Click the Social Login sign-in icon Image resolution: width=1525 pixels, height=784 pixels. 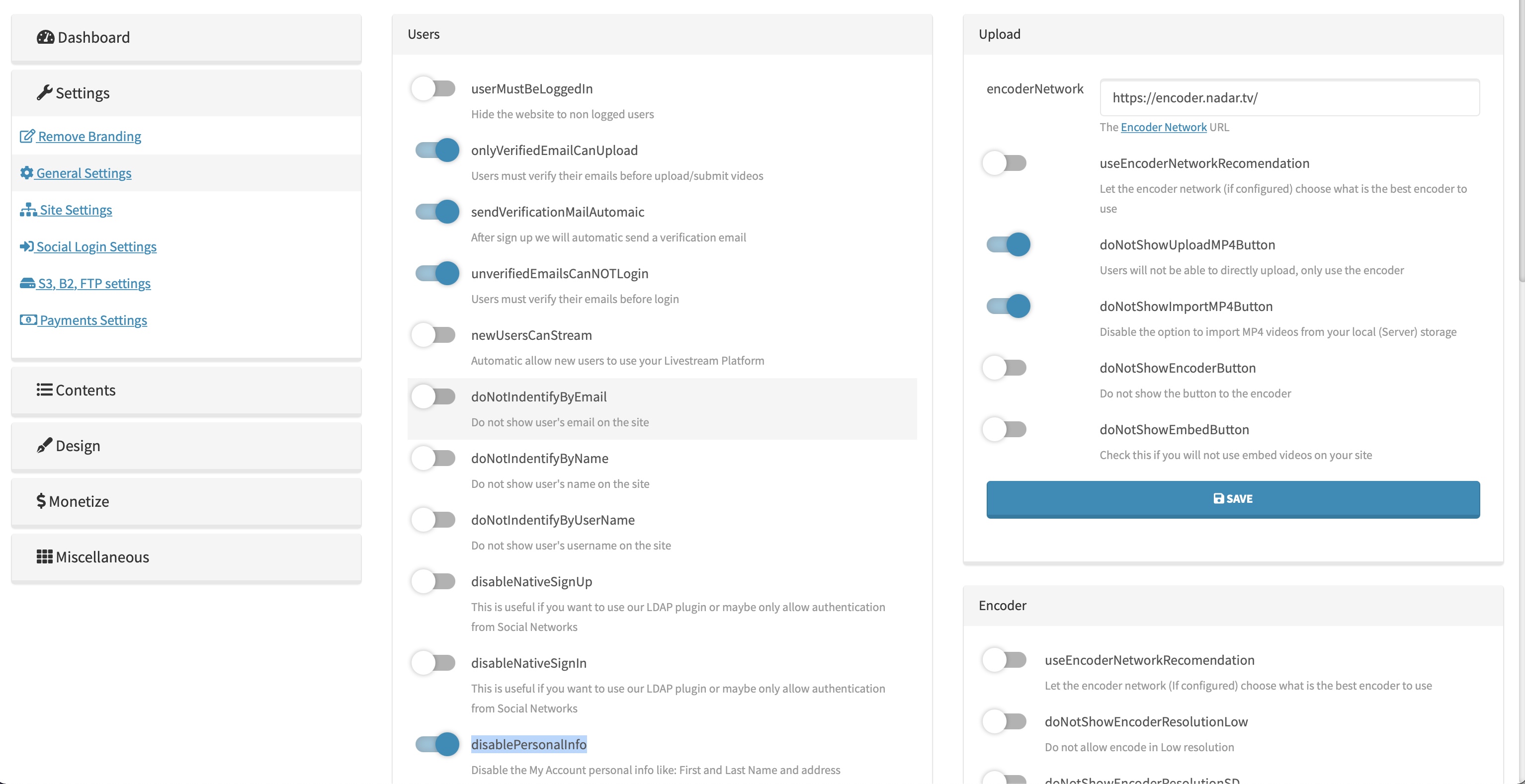27,246
